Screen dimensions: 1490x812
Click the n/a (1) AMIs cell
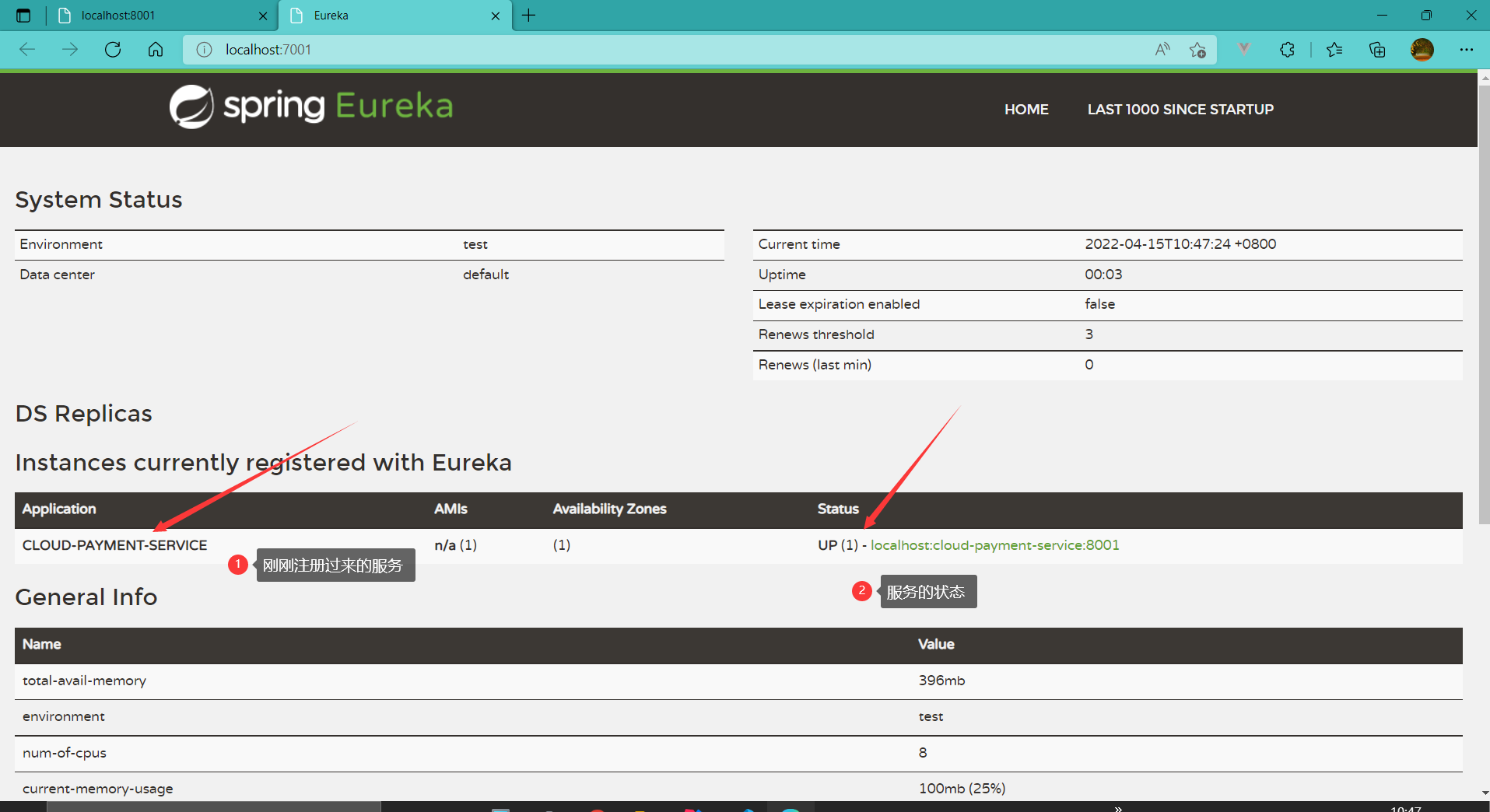click(455, 545)
